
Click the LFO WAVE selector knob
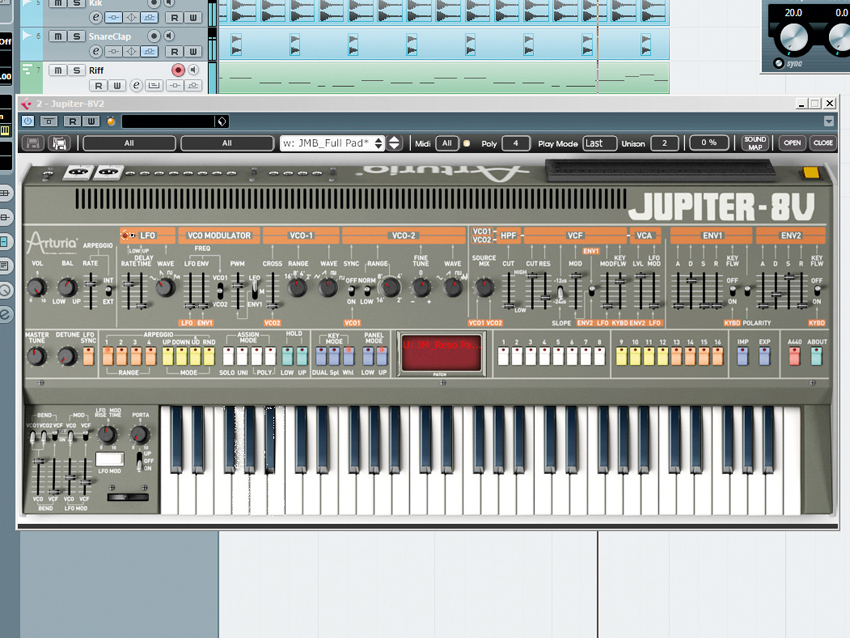(x=165, y=287)
